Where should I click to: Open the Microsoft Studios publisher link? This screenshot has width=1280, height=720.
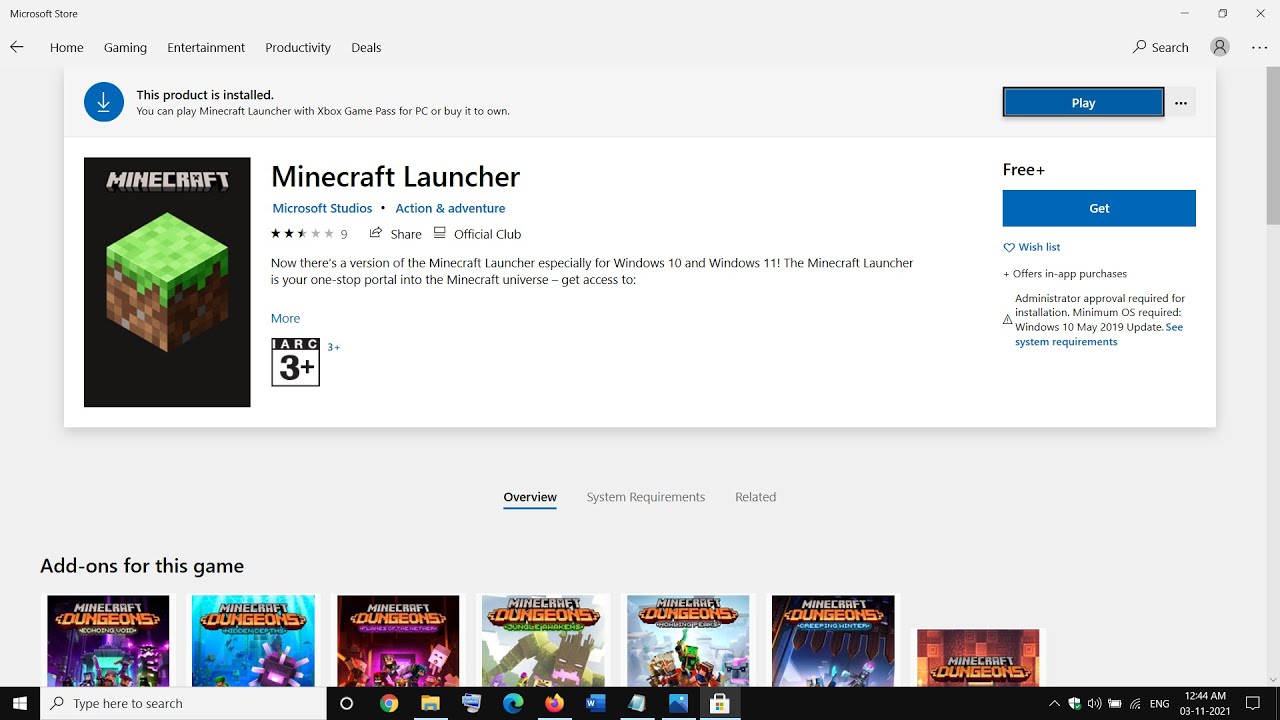(322, 208)
